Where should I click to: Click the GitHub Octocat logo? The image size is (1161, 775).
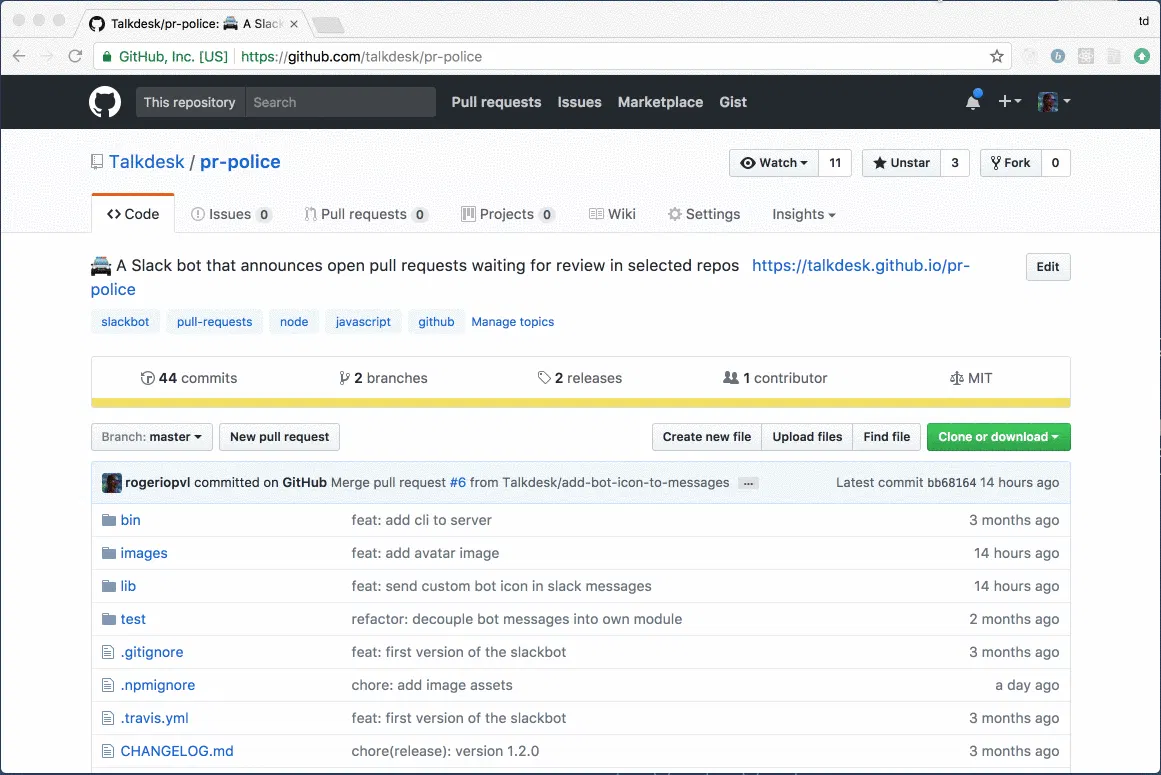105,102
